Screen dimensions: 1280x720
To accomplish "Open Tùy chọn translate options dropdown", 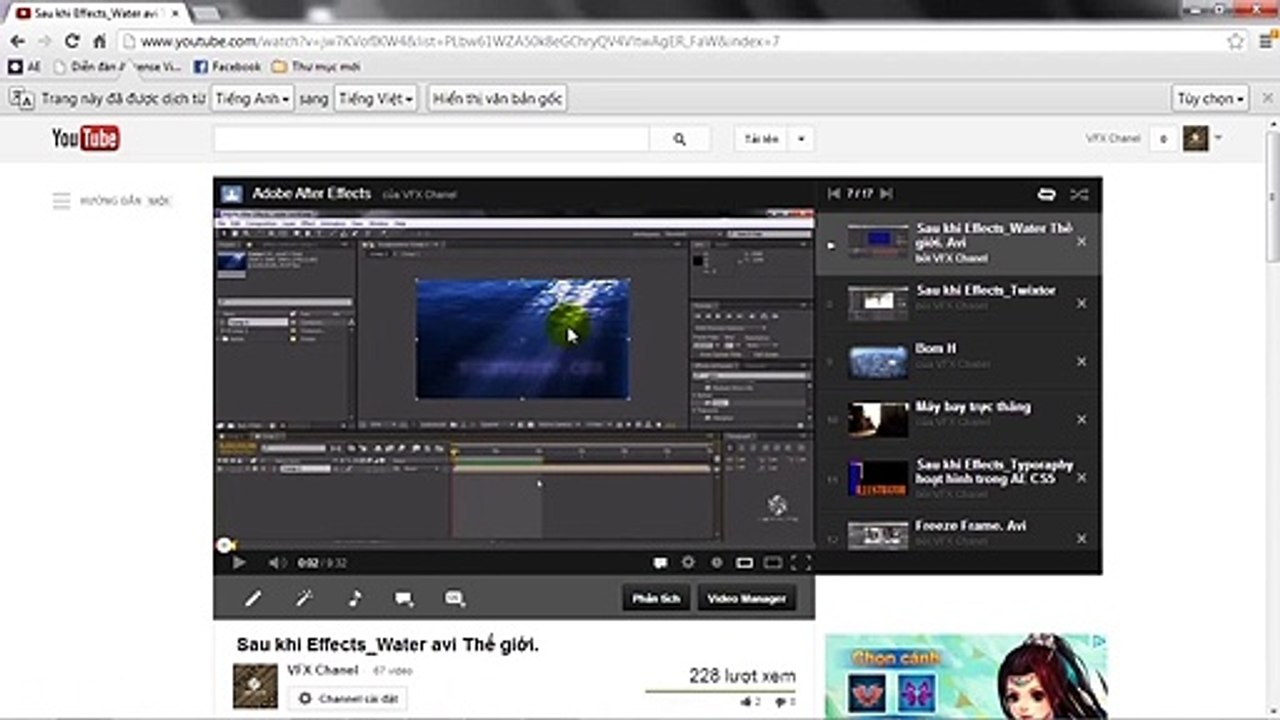I will click(1210, 99).
